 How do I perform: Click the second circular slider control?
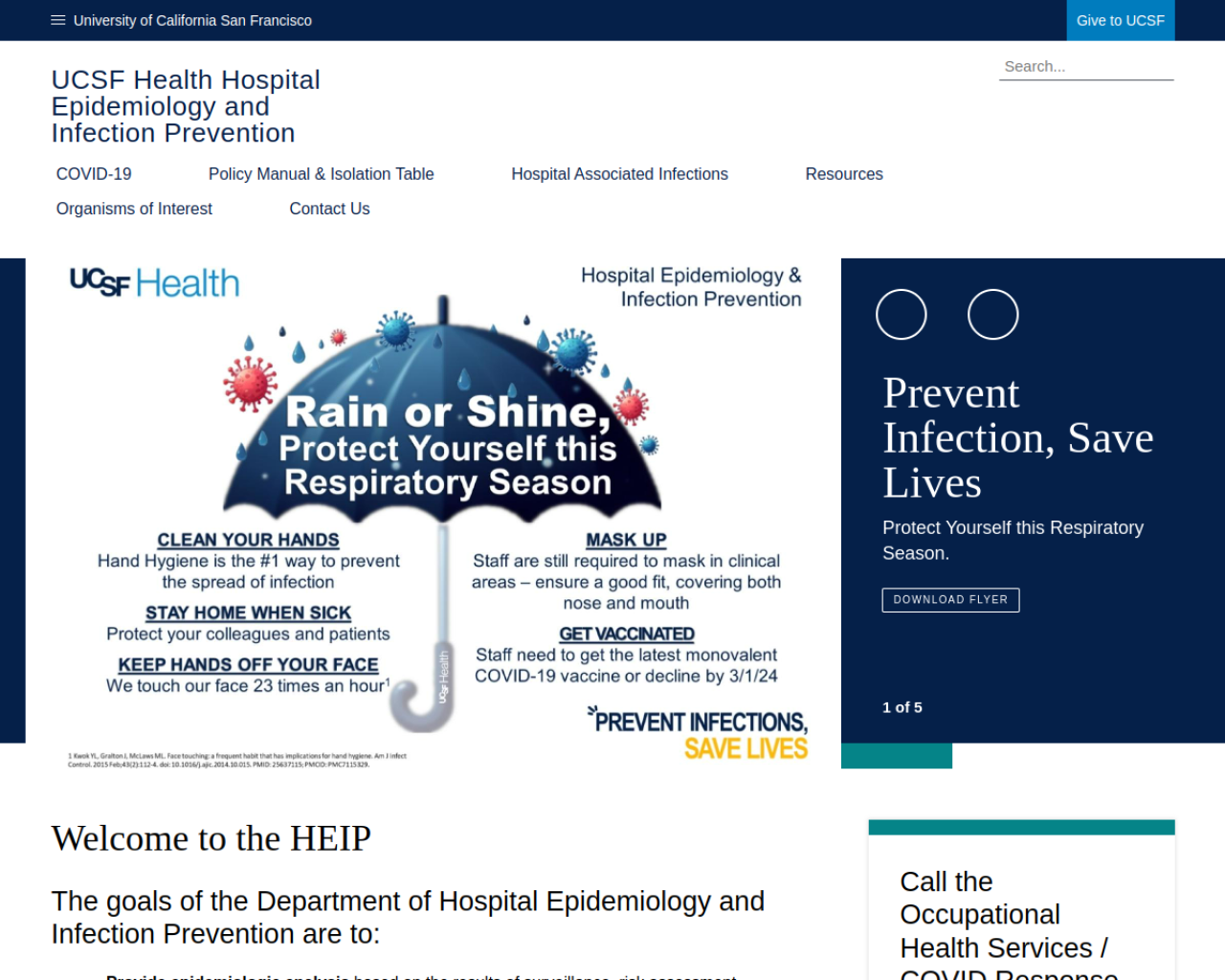[993, 314]
